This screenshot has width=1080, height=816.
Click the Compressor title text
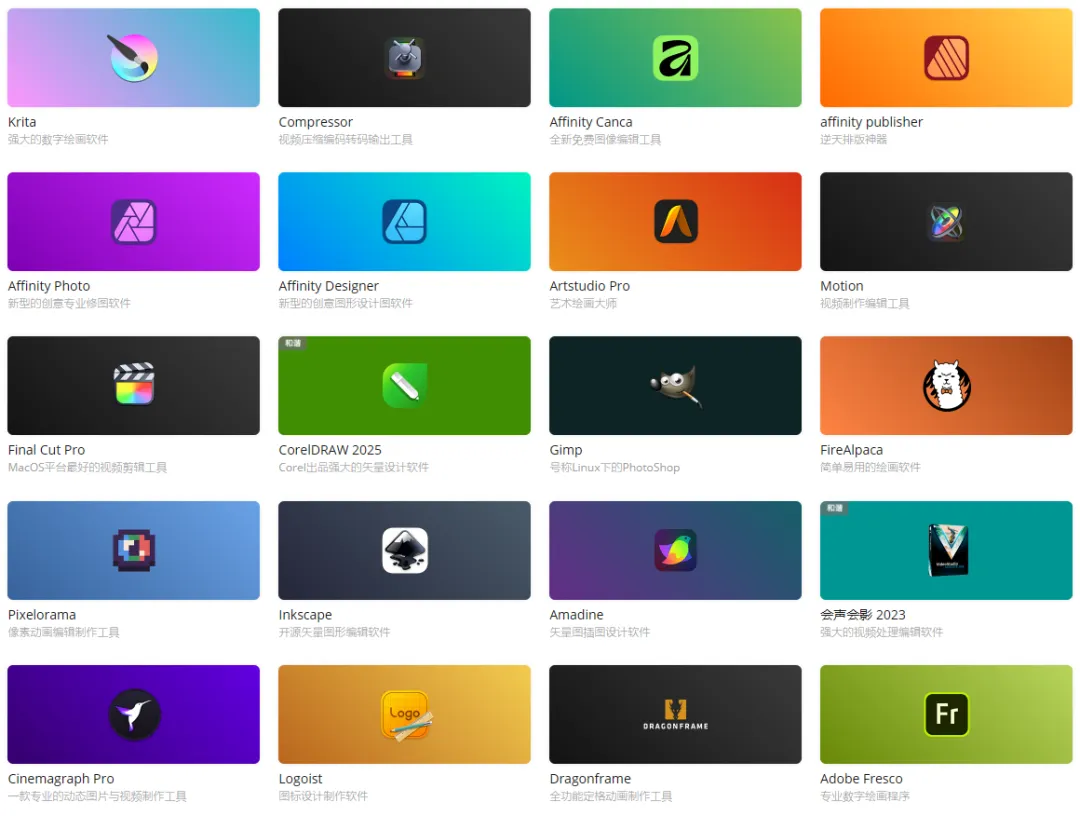point(315,122)
